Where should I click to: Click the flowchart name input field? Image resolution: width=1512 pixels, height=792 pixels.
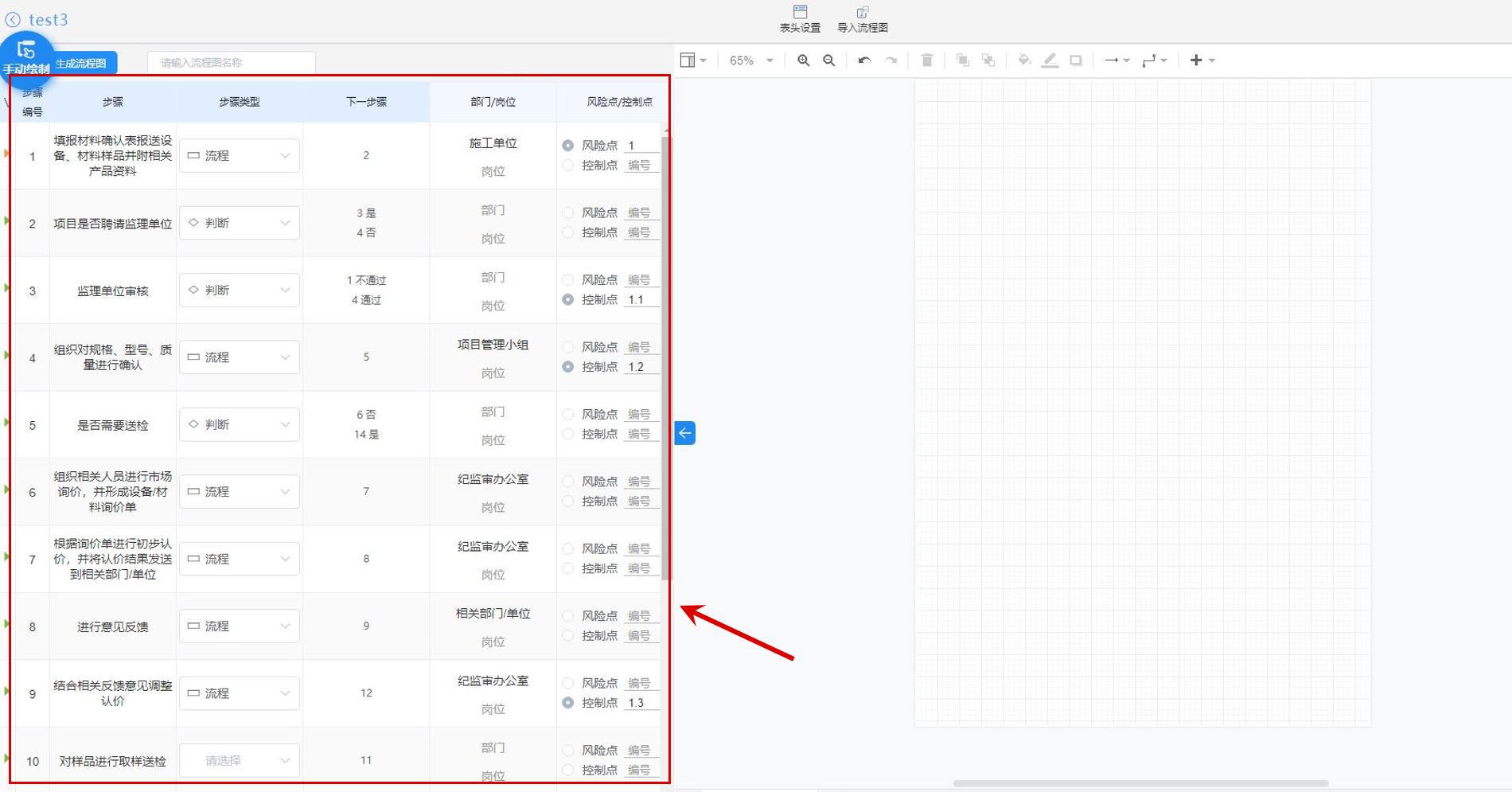tap(230, 61)
